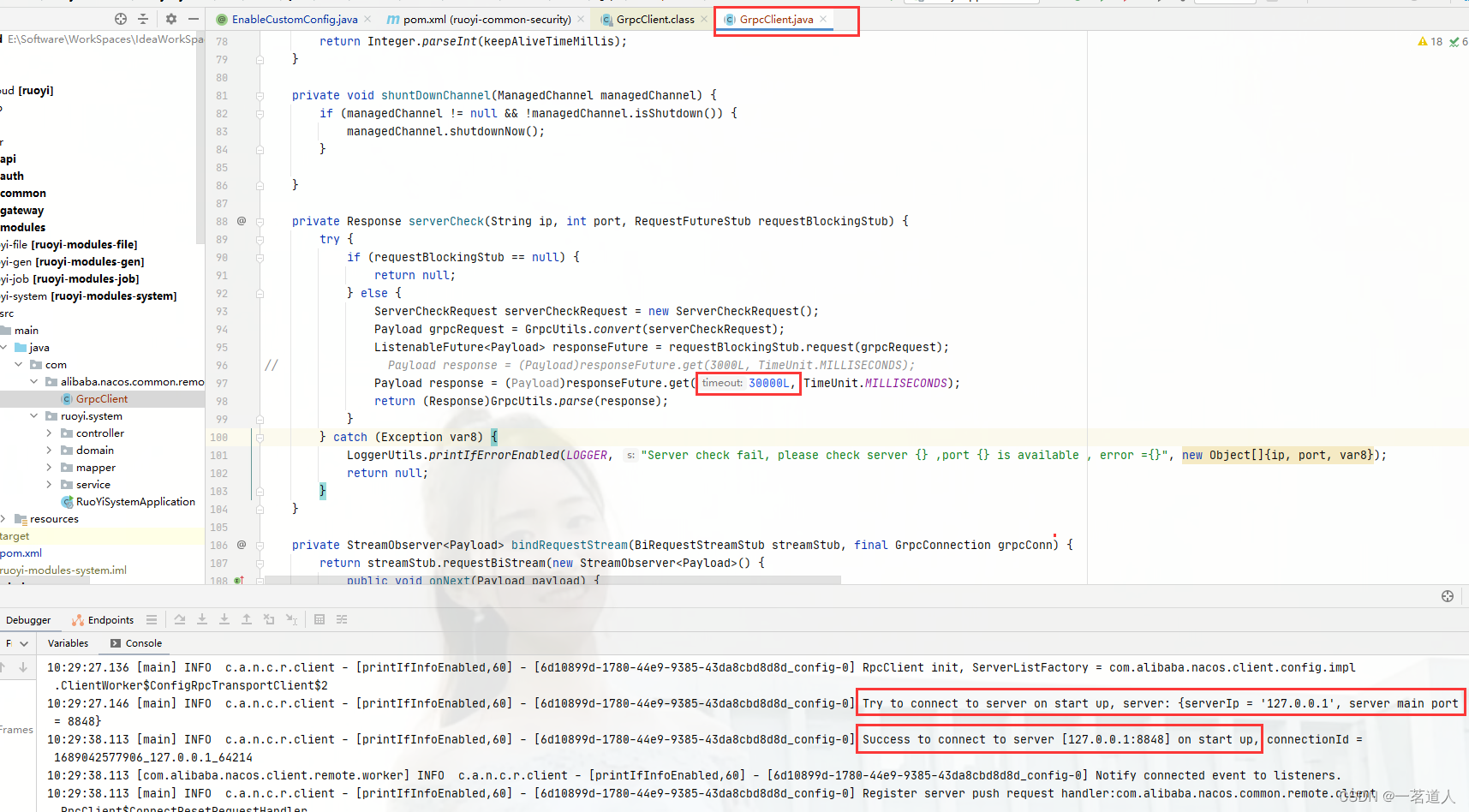
Task: Click line number 97 in gutter
Action: tap(222, 384)
